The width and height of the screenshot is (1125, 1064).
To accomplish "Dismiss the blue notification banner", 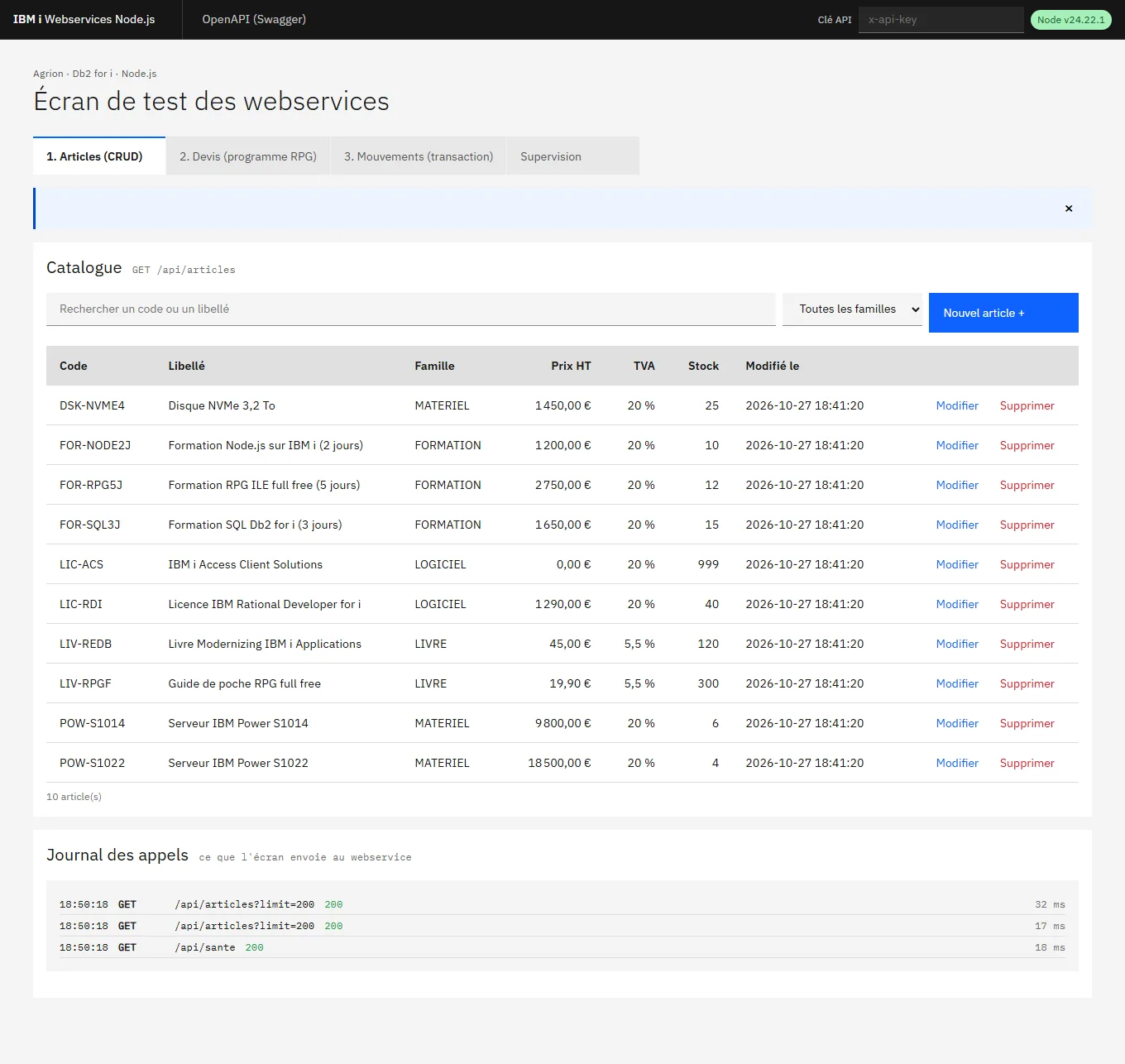I will click(1069, 208).
